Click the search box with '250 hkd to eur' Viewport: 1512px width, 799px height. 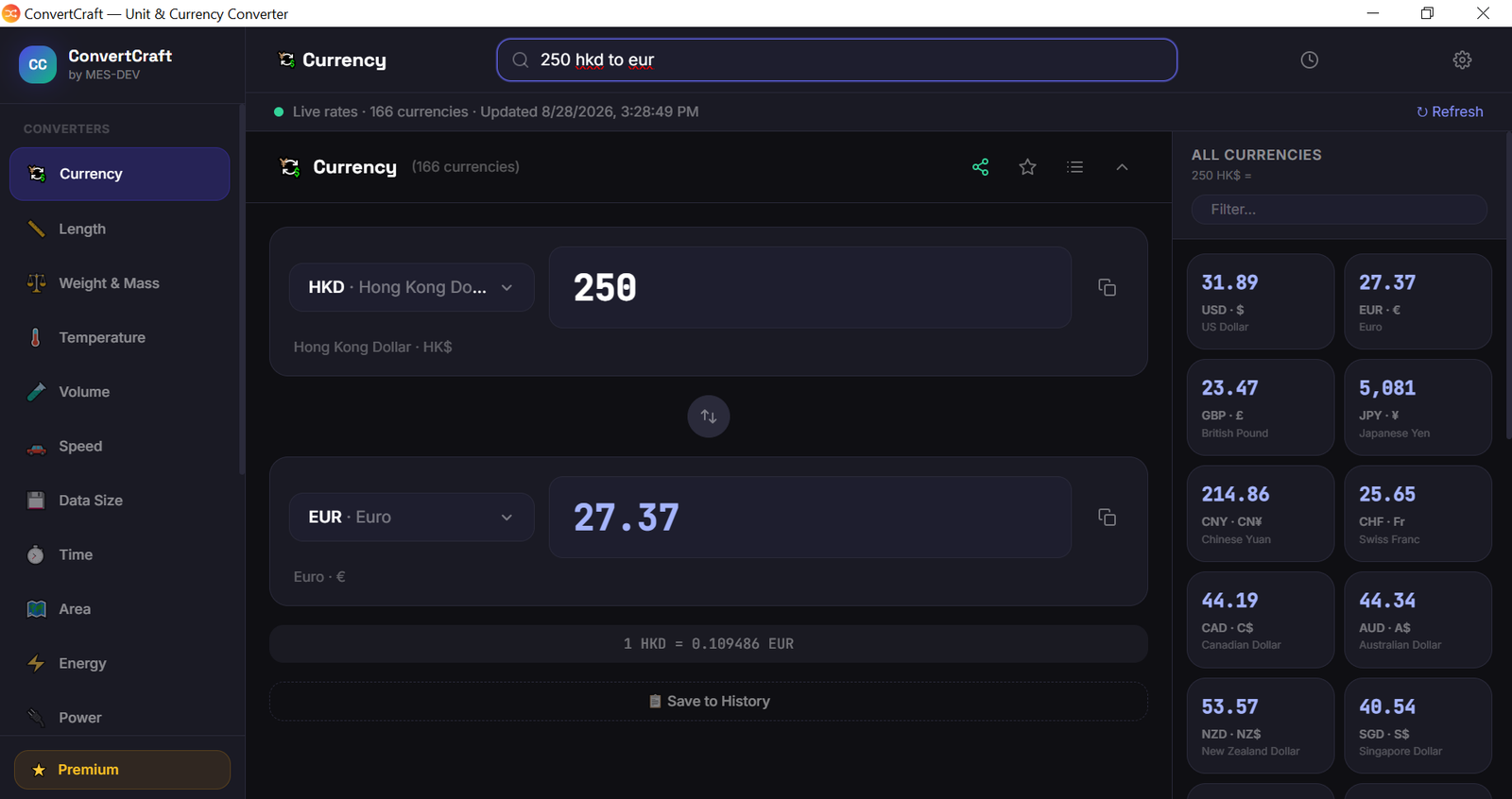pos(837,60)
